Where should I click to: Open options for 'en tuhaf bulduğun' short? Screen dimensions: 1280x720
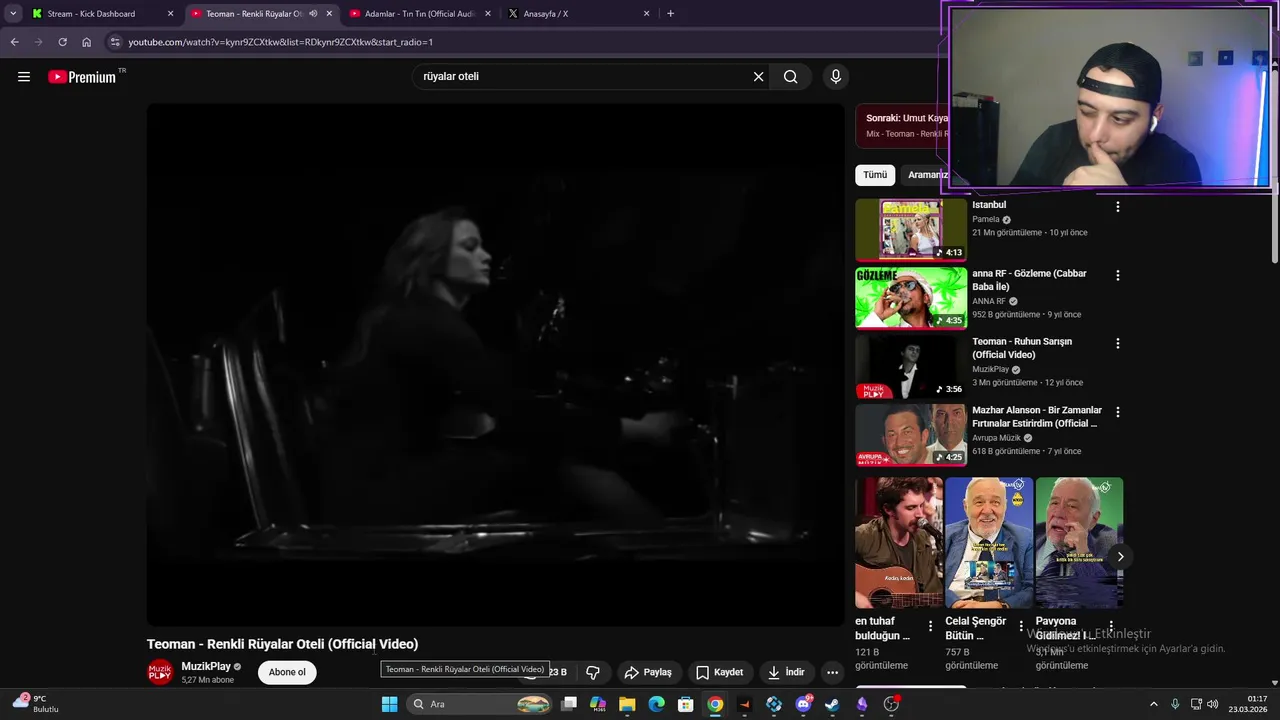tap(930, 627)
